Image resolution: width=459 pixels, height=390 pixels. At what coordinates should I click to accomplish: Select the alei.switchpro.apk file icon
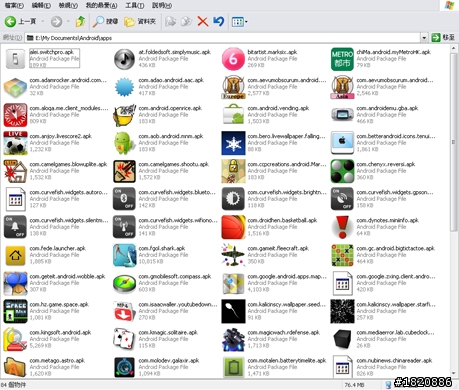(x=15, y=59)
